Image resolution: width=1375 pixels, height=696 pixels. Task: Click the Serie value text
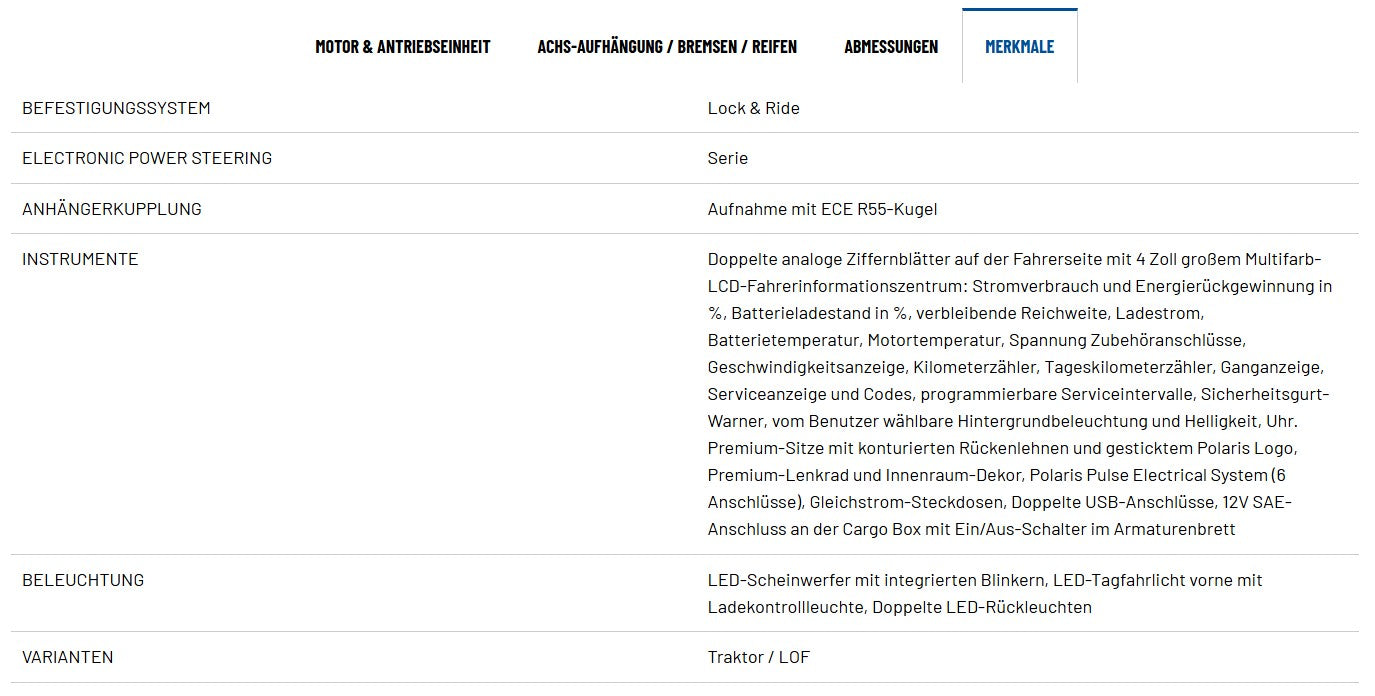point(727,158)
